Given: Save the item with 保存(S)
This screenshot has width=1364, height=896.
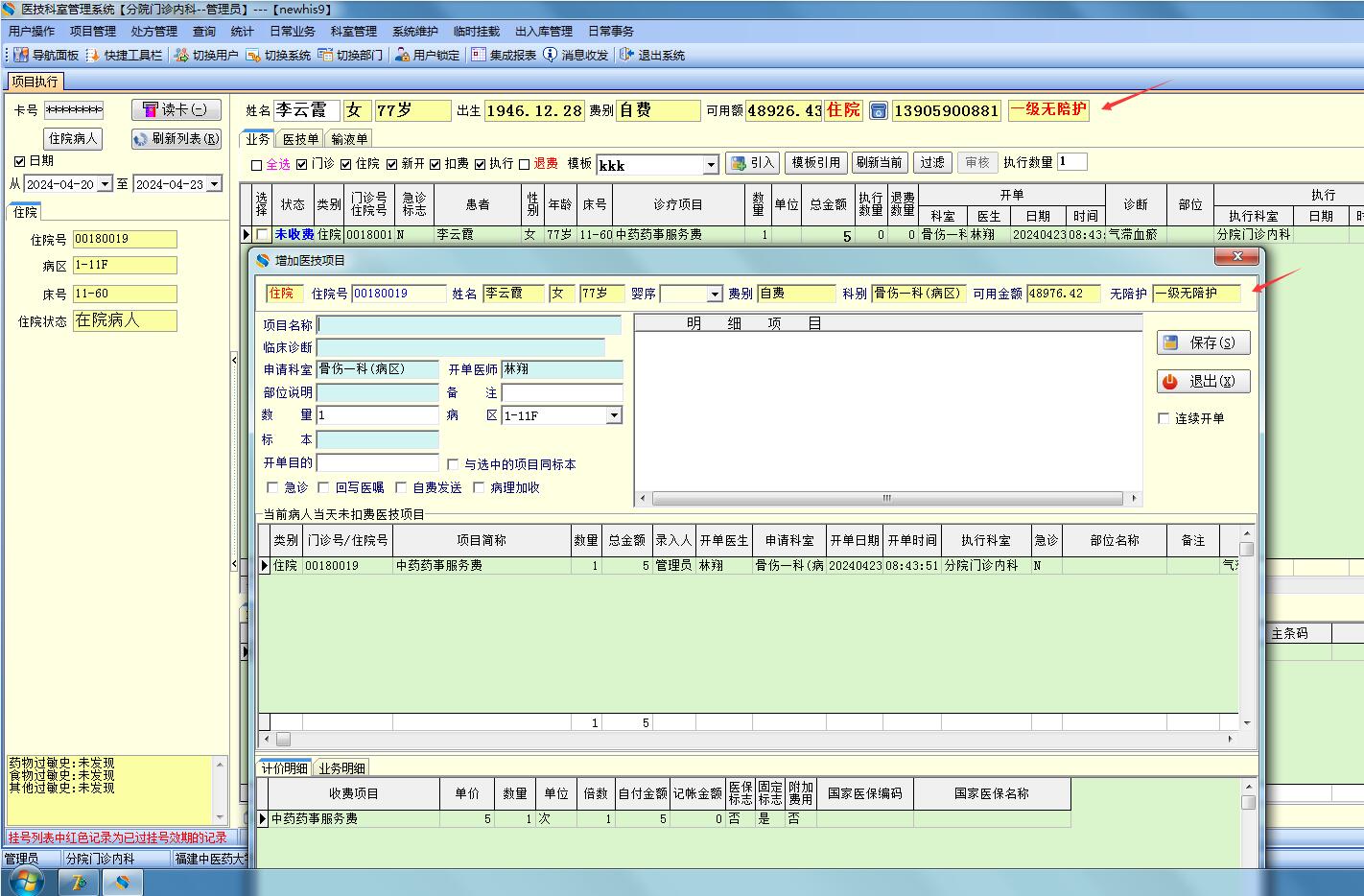Looking at the screenshot, I should 1203,342.
